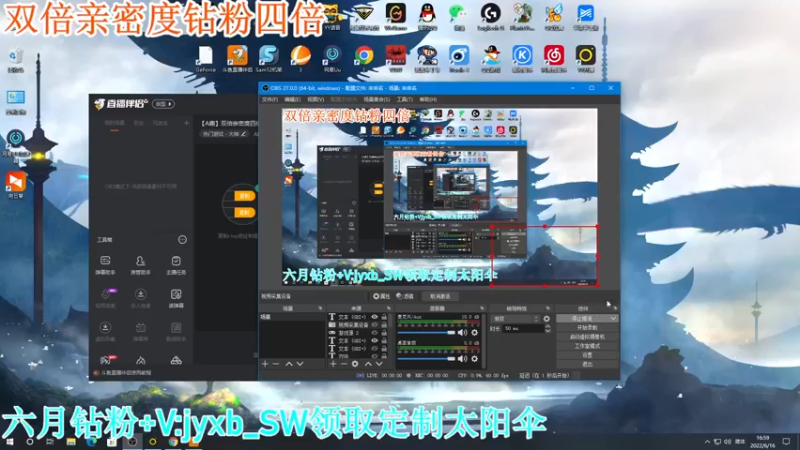Adjust 麦克风/Aux volume slider

426,333
